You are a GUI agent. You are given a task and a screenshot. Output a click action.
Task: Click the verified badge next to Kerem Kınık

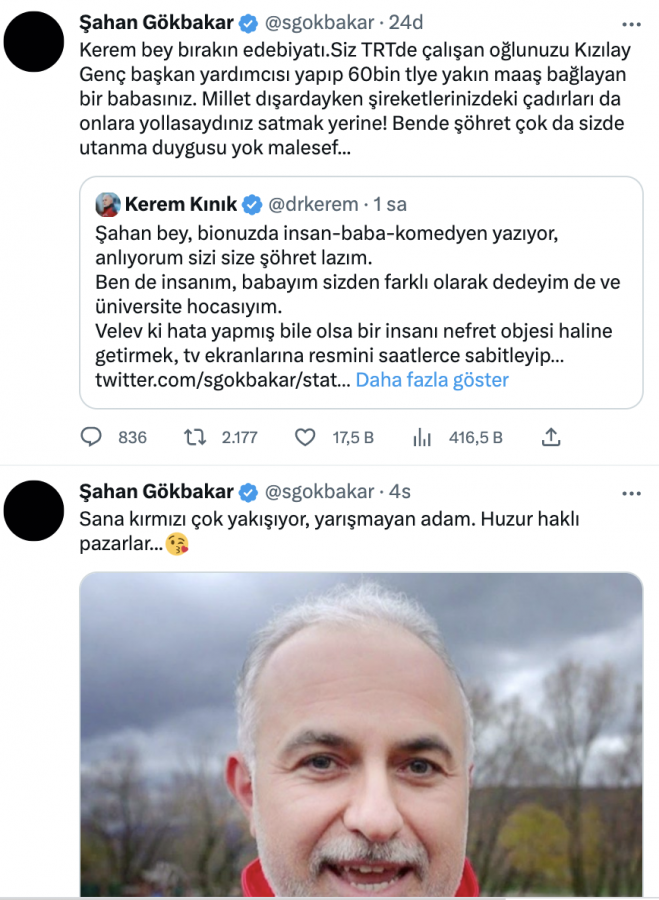[252, 204]
